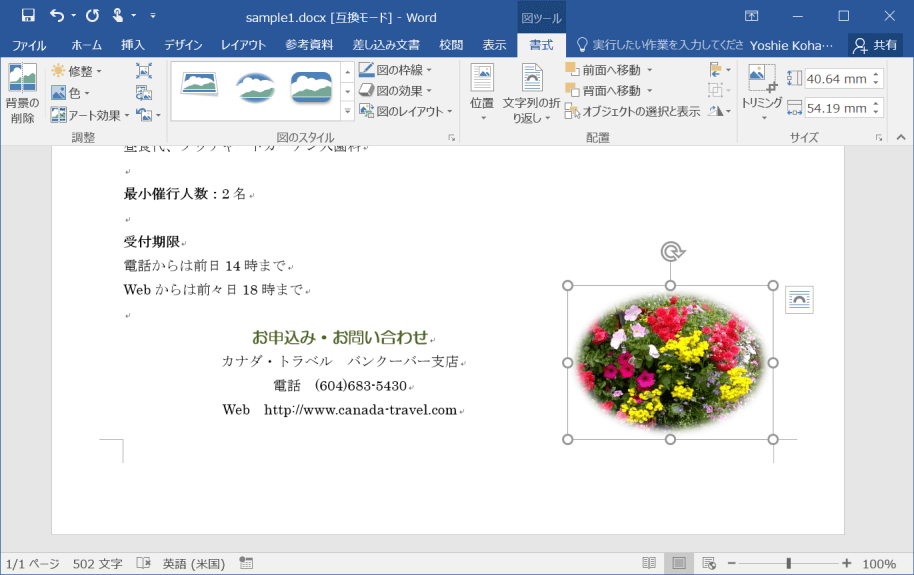Screen dimensions: 914x575
Task: Open the 色 color dropdown
Action: [71, 93]
